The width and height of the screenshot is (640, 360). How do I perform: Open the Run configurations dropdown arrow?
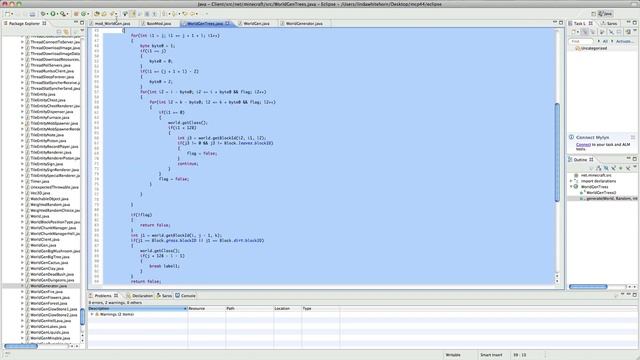click(x=58, y=14)
